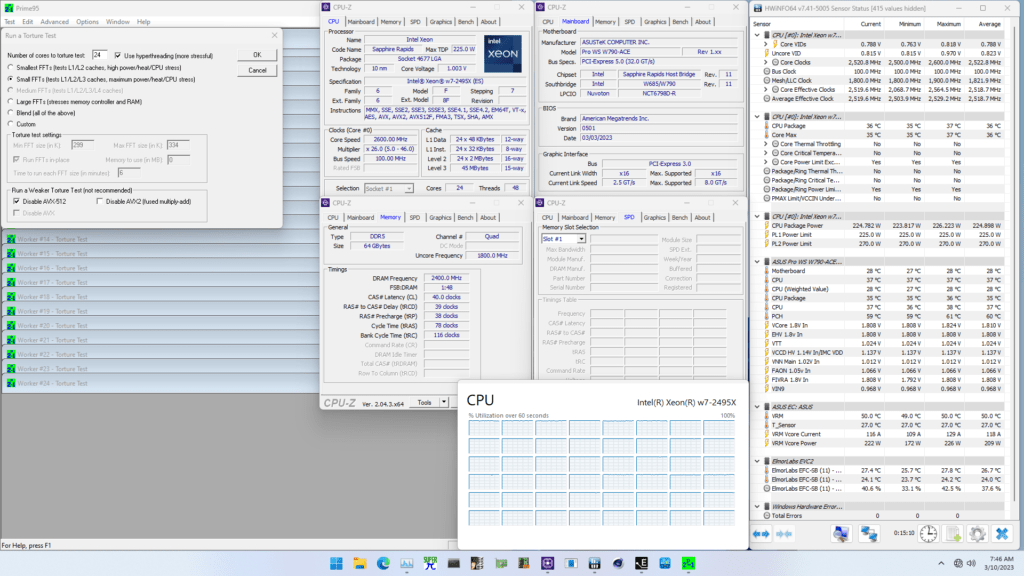Select the Large FFTs radio button
Viewport: 1024px width, 576px height.
click(11, 100)
